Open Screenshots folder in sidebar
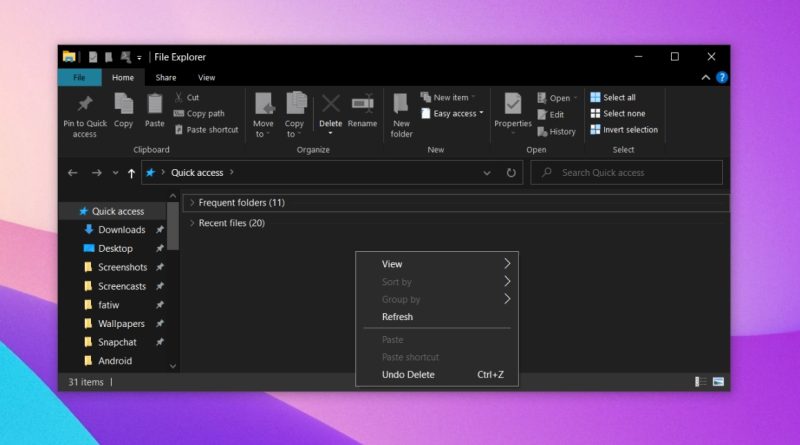The width and height of the screenshot is (800, 445). tap(123, 267)
